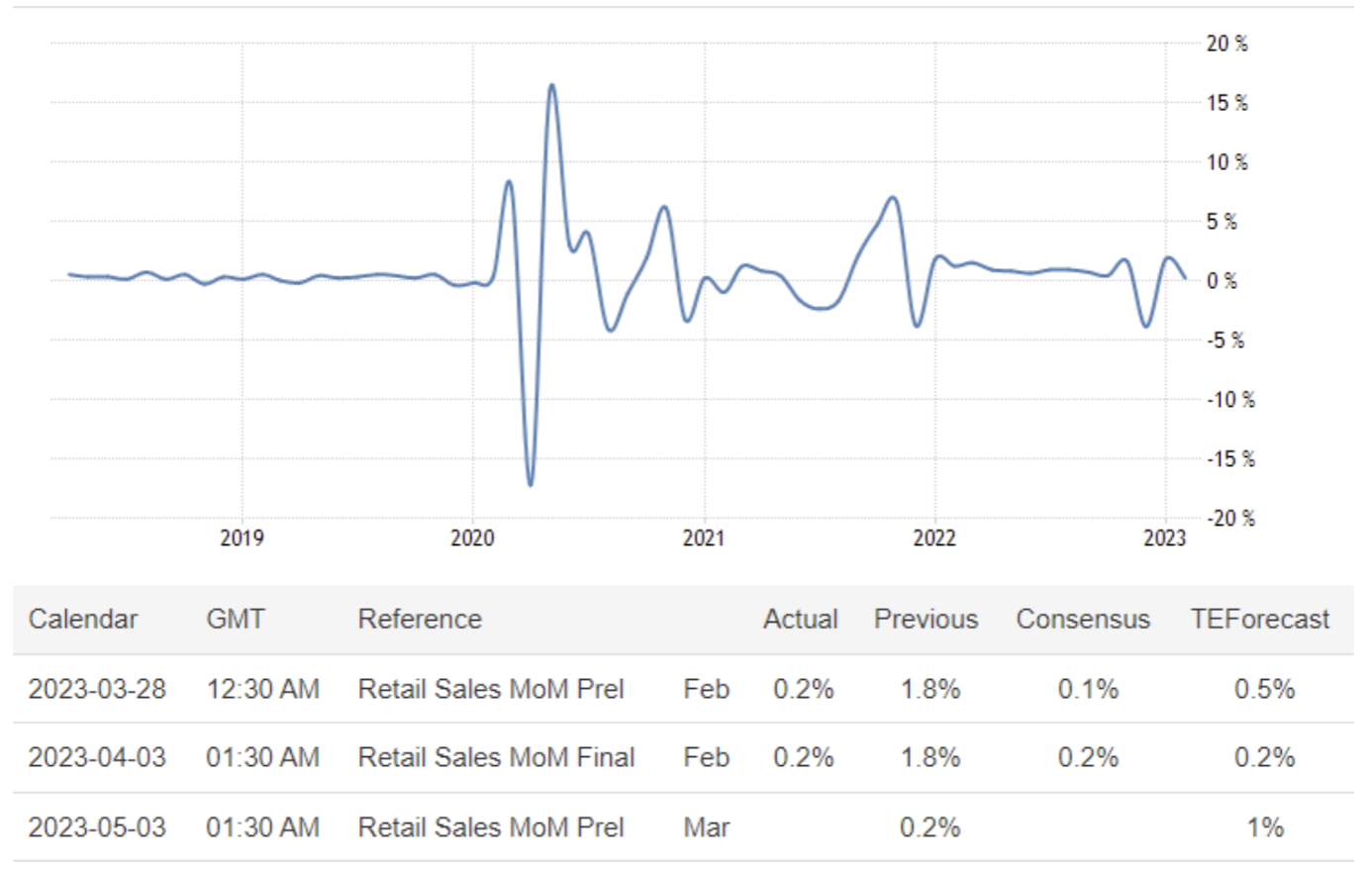The height and width of the screenshot is (875, 1372).
Task: Click the 0.1% Consensus value
Action: pyautogui.click(x=1088, y=689)
